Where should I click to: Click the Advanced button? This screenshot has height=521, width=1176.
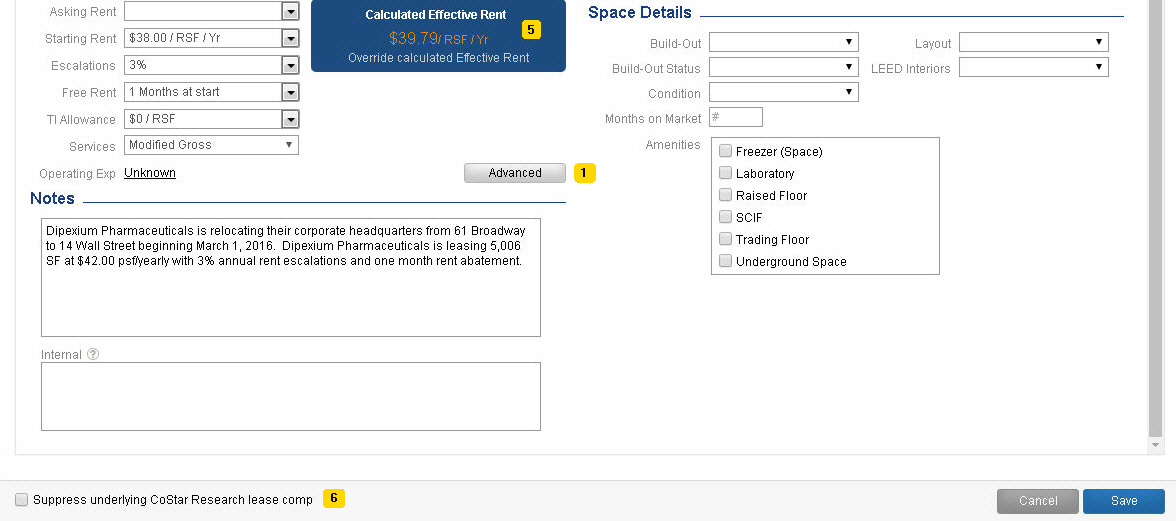point(514,173)
